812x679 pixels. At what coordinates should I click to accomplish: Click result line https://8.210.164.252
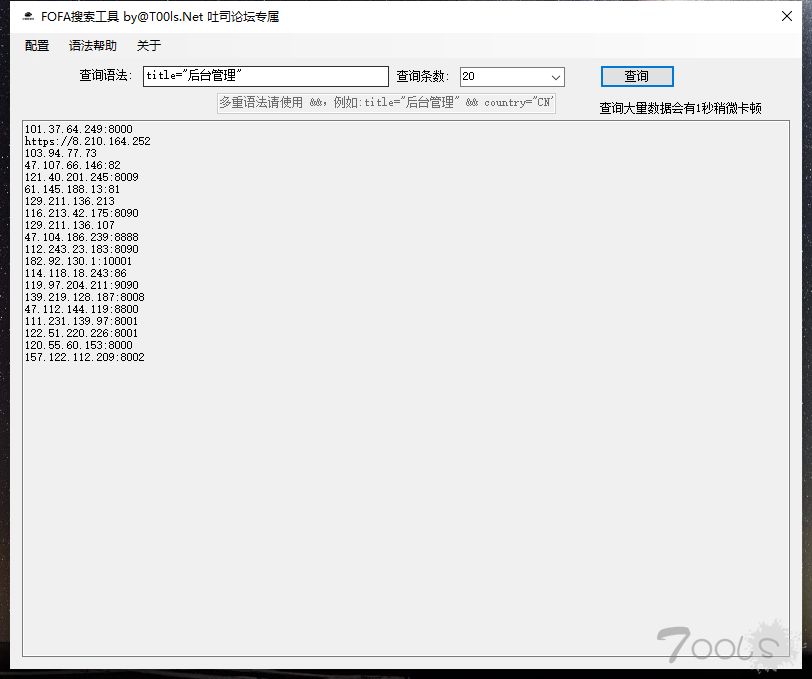pos(88,141)
